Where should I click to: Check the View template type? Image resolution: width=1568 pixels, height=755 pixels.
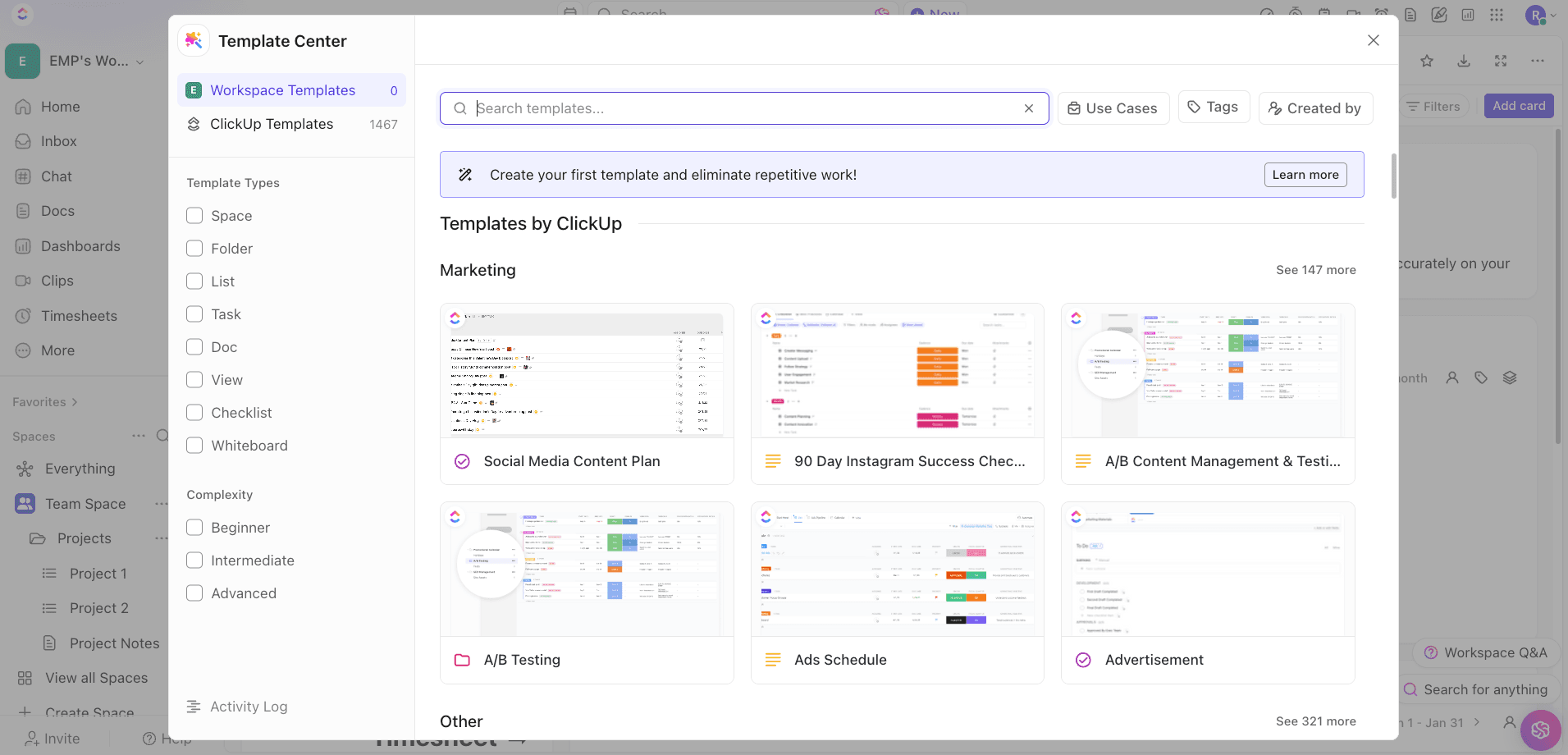(194, 380)
